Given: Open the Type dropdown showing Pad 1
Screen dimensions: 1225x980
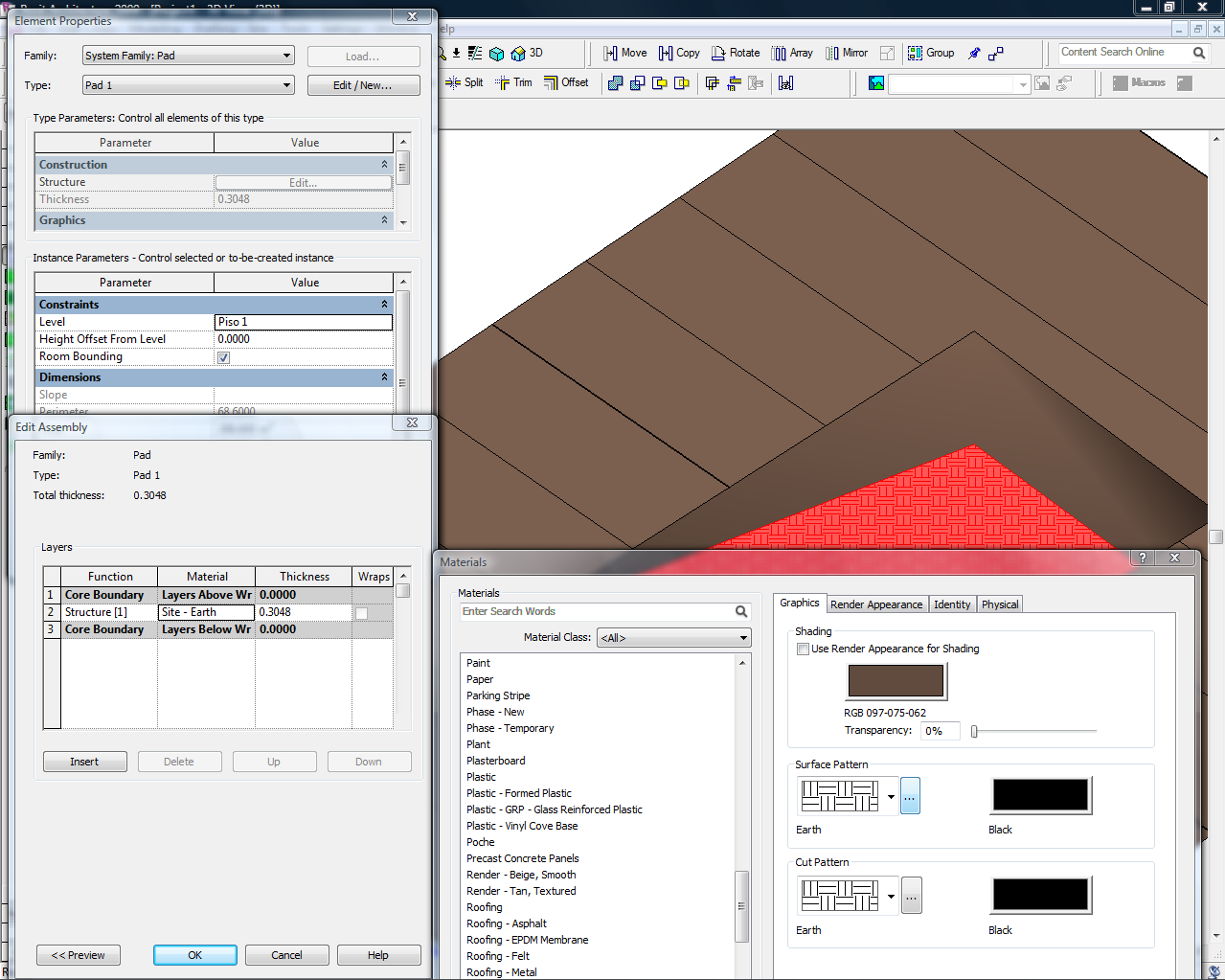Looking at the screenshot, I should click(x=188, y=85).
